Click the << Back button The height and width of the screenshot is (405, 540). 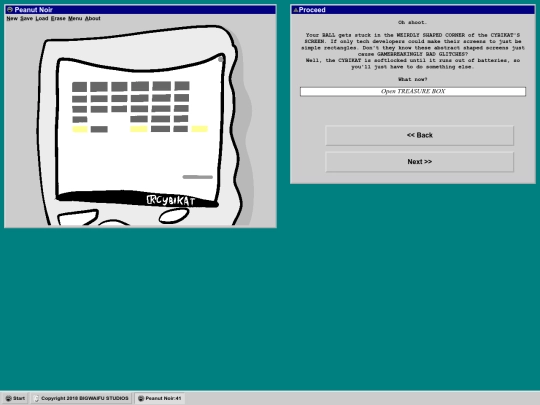click(419, 135)
